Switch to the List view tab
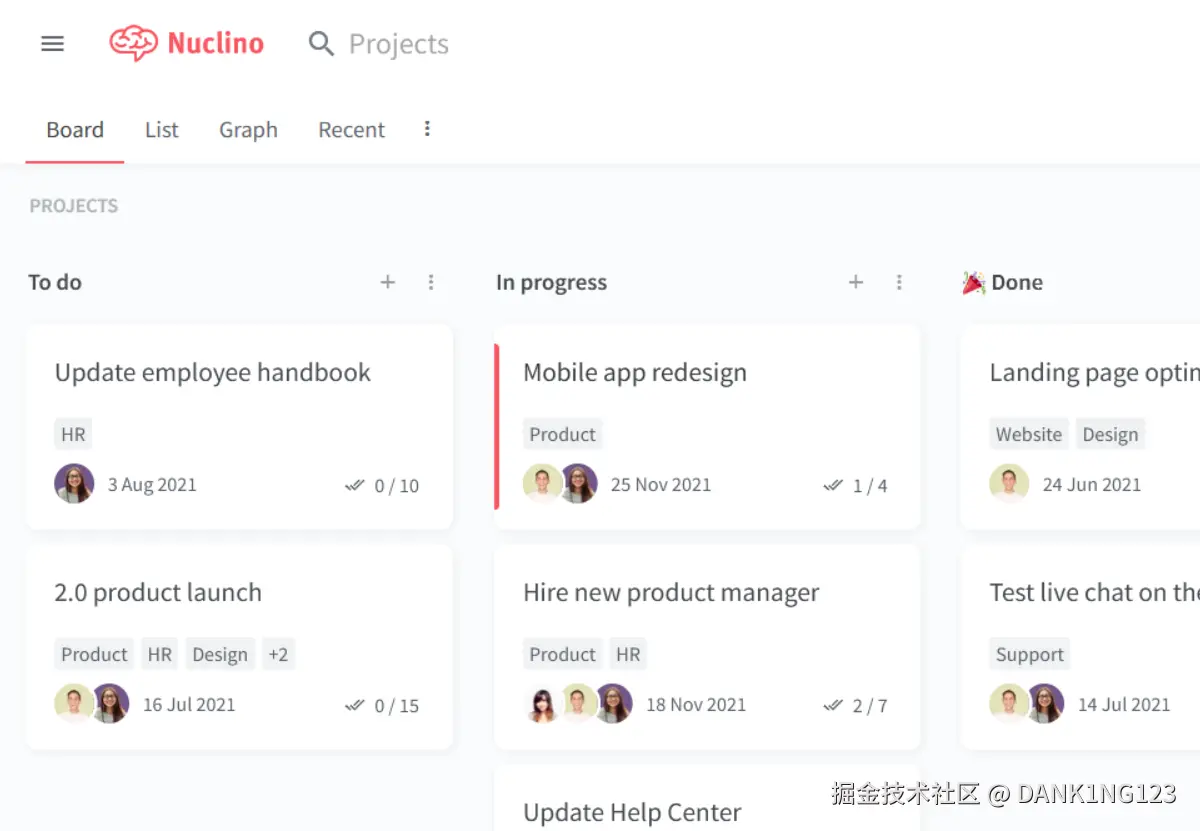The width and height of the screenshot is (1200, 831). point(161,129)
